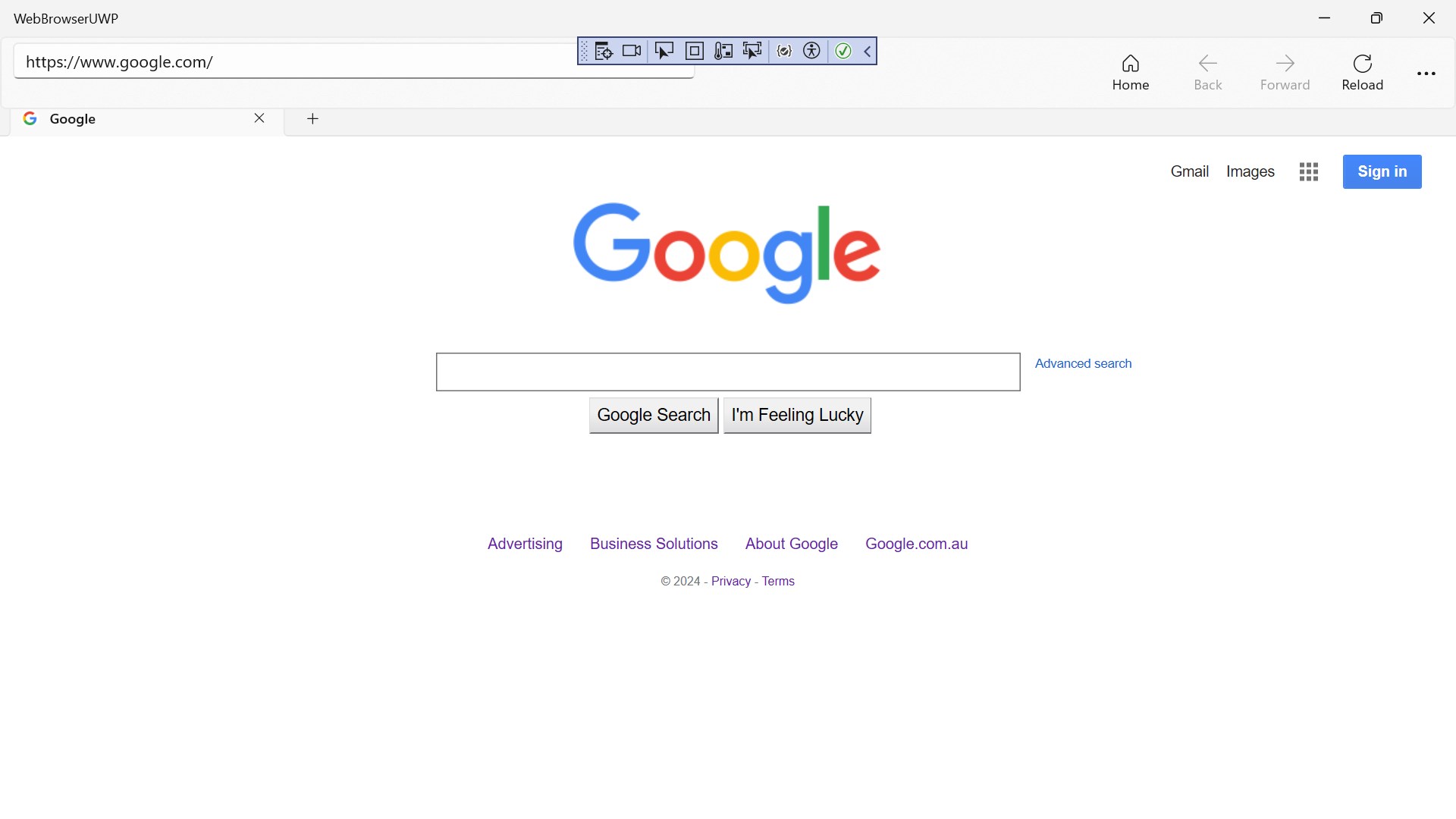Toggle Display Layout Adorners in debug toolbar
Screen dimensions: 1456x819
694,51
